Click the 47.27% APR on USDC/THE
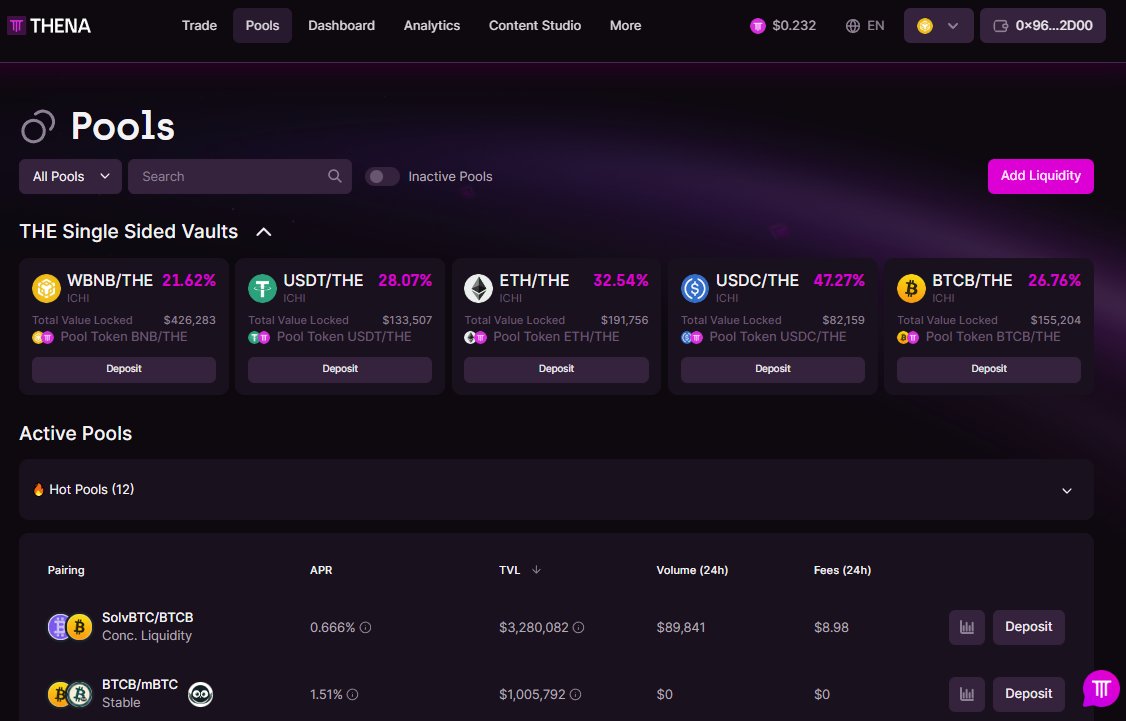Viewport: 1126px width, 721px height. [x=839, y=280]
